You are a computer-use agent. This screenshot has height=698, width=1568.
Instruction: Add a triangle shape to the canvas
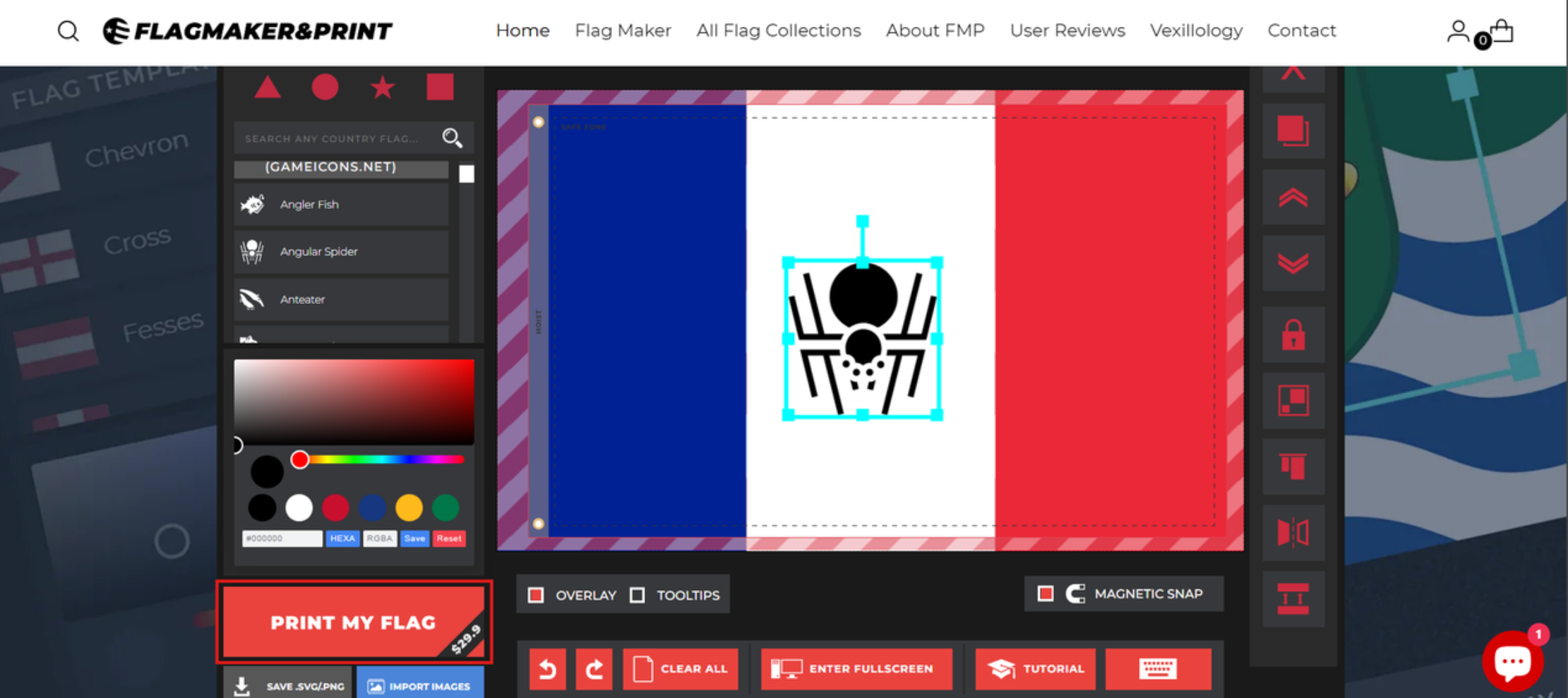tap(267, 87)
